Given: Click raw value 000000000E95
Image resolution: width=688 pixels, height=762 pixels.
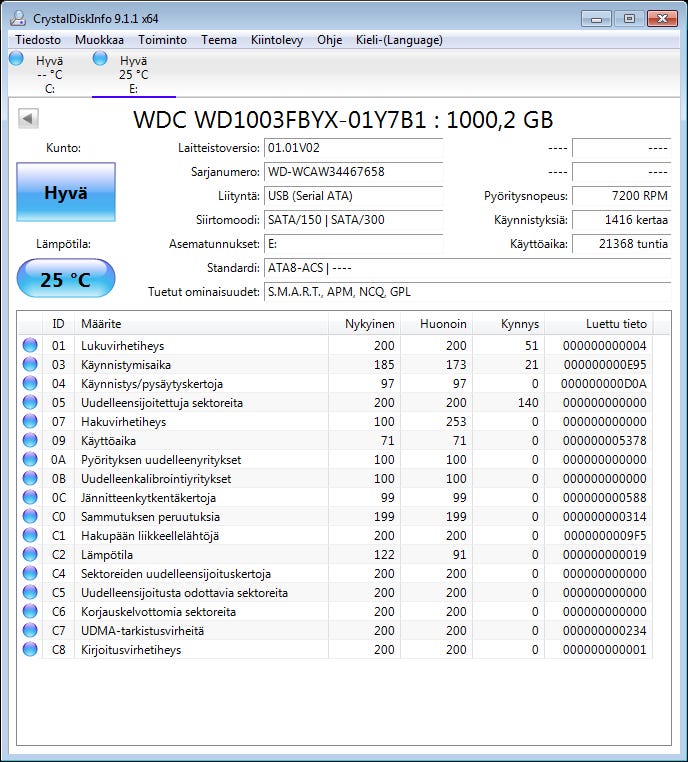Looking at the screenshot, I should click(x=605, y=364).
